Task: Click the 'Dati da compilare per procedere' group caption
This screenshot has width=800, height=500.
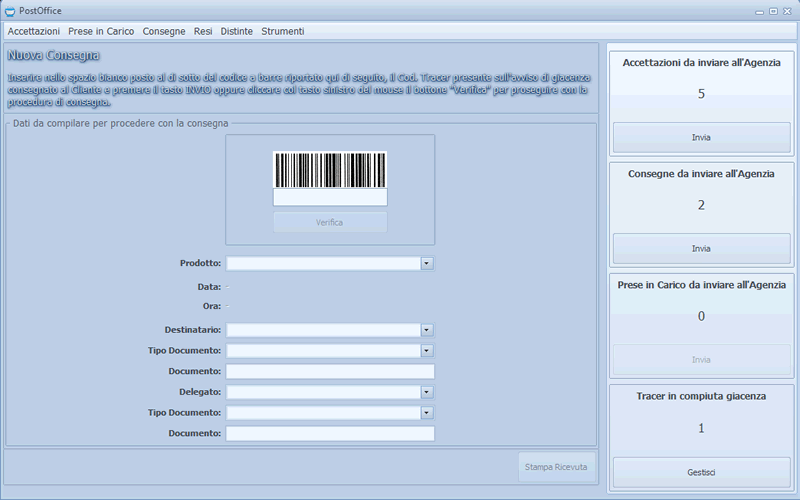Action: 120,123
